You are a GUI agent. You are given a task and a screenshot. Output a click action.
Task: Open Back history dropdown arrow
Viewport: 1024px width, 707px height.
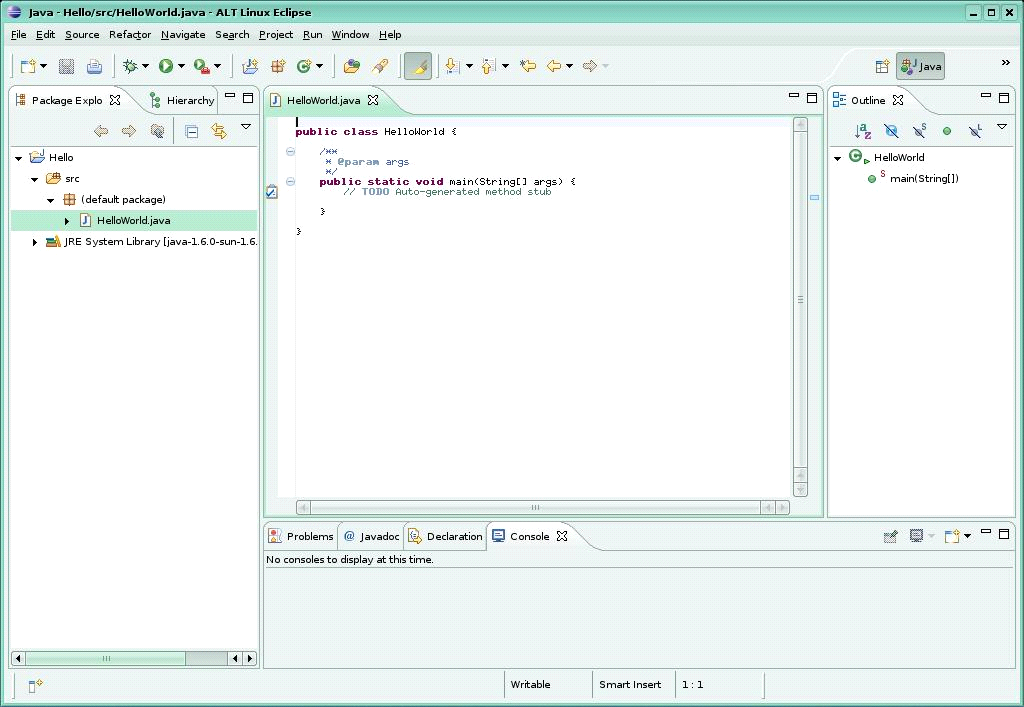pyautogui.click(x=569, y=66)
